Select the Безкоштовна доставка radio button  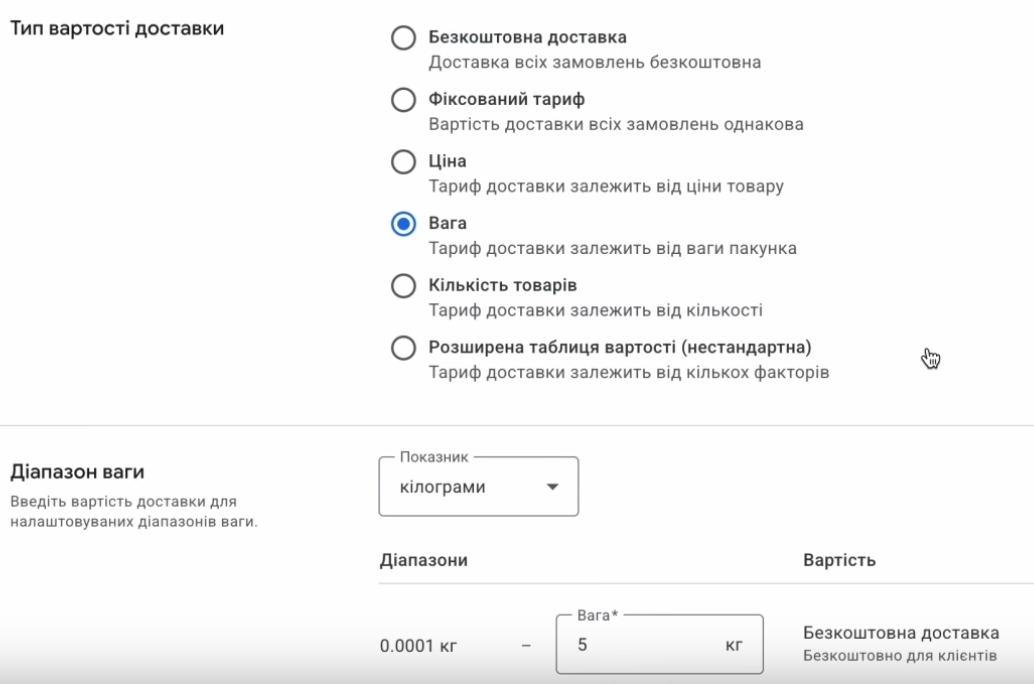(403, 38)
